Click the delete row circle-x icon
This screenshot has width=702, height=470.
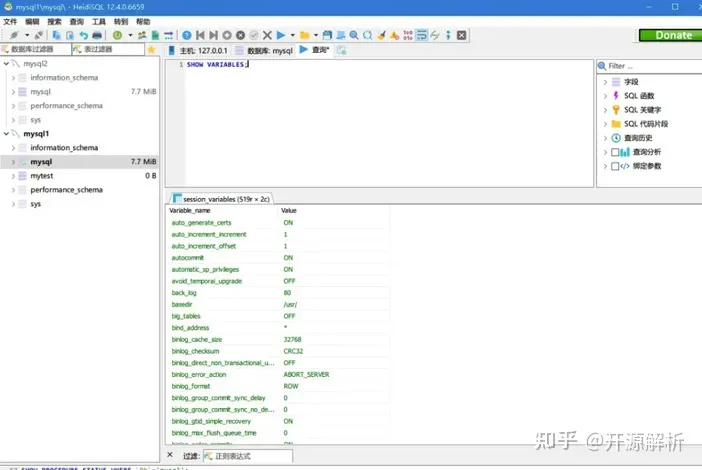[x=240, y=35]
